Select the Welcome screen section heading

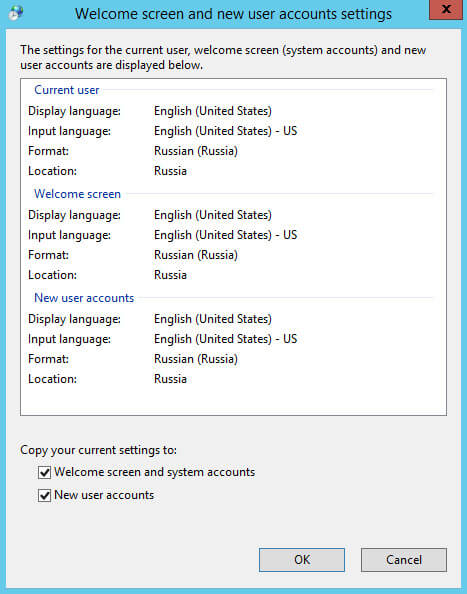tap(77, 194)
